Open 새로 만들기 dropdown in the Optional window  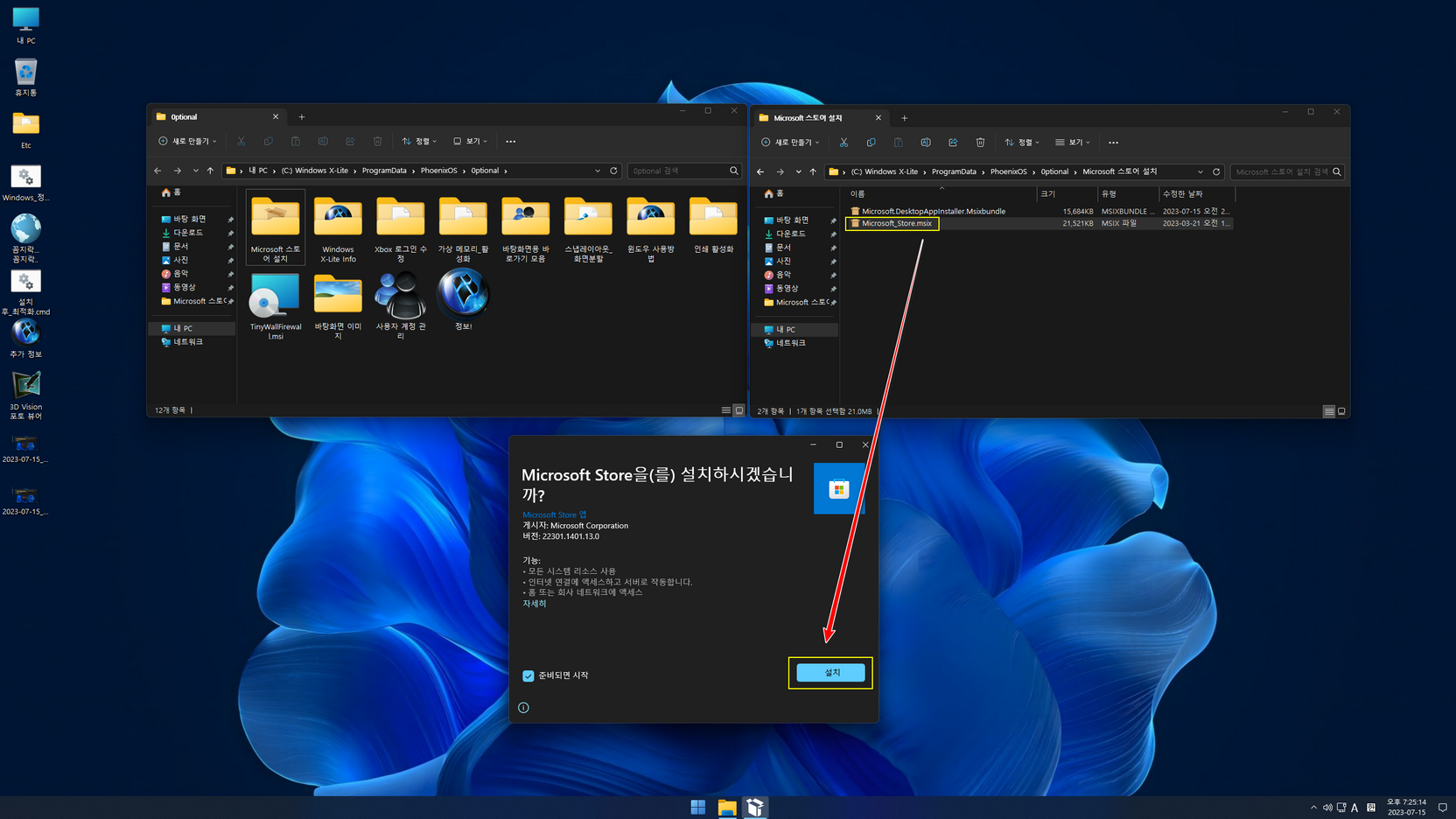coord(187,141)
